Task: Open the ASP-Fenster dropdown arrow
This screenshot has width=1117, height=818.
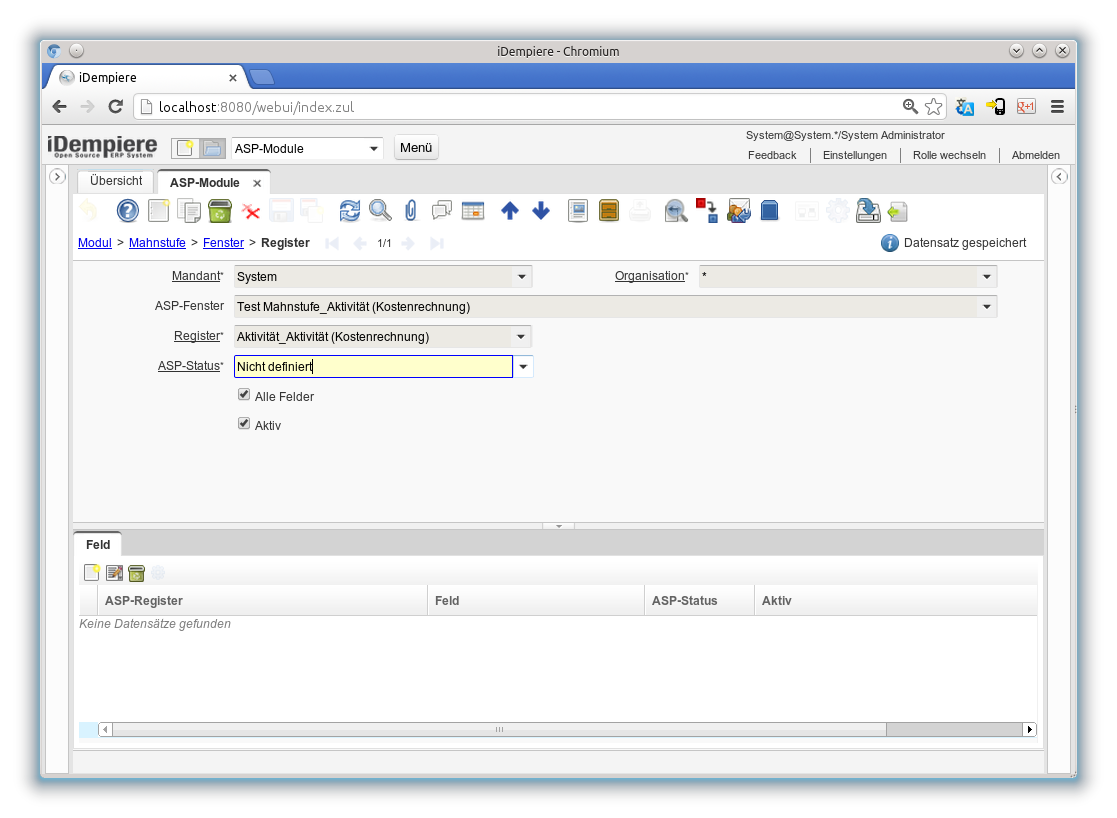Action: [986, 307]
